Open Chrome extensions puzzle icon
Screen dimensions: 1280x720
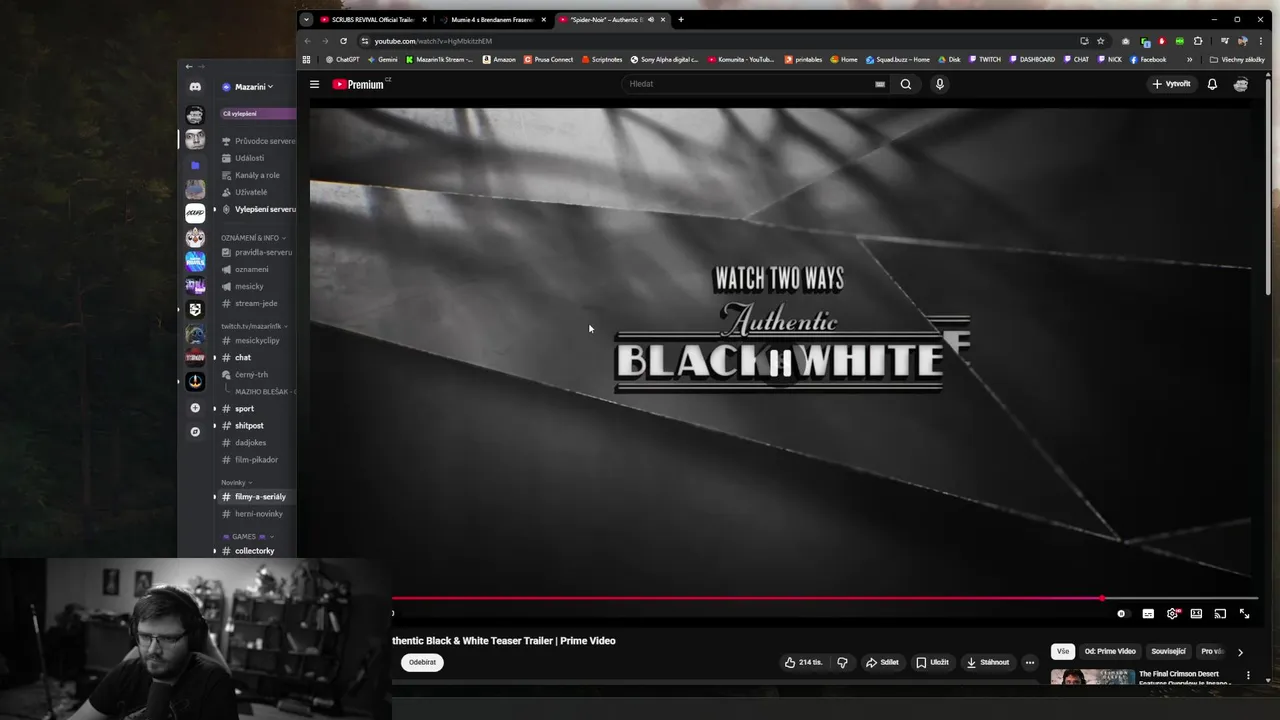point(1198,41)
